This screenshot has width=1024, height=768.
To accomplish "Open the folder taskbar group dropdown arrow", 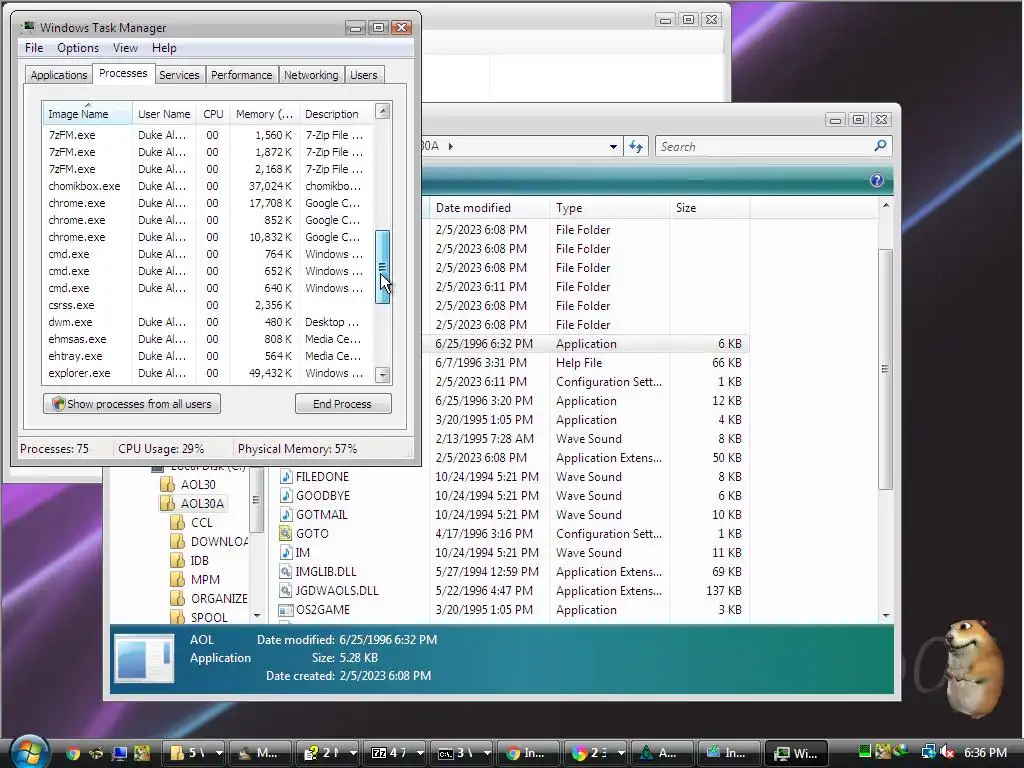I will click(x=219, y=753).
